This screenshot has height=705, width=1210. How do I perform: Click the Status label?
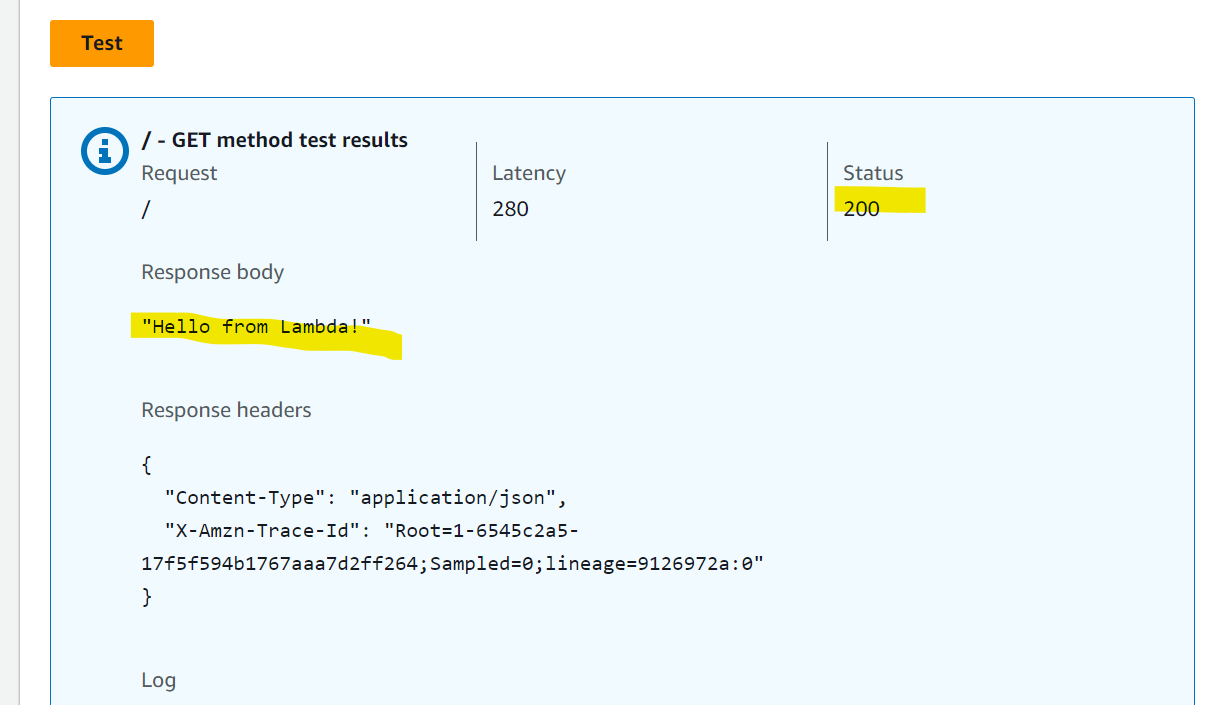point(873,173)
